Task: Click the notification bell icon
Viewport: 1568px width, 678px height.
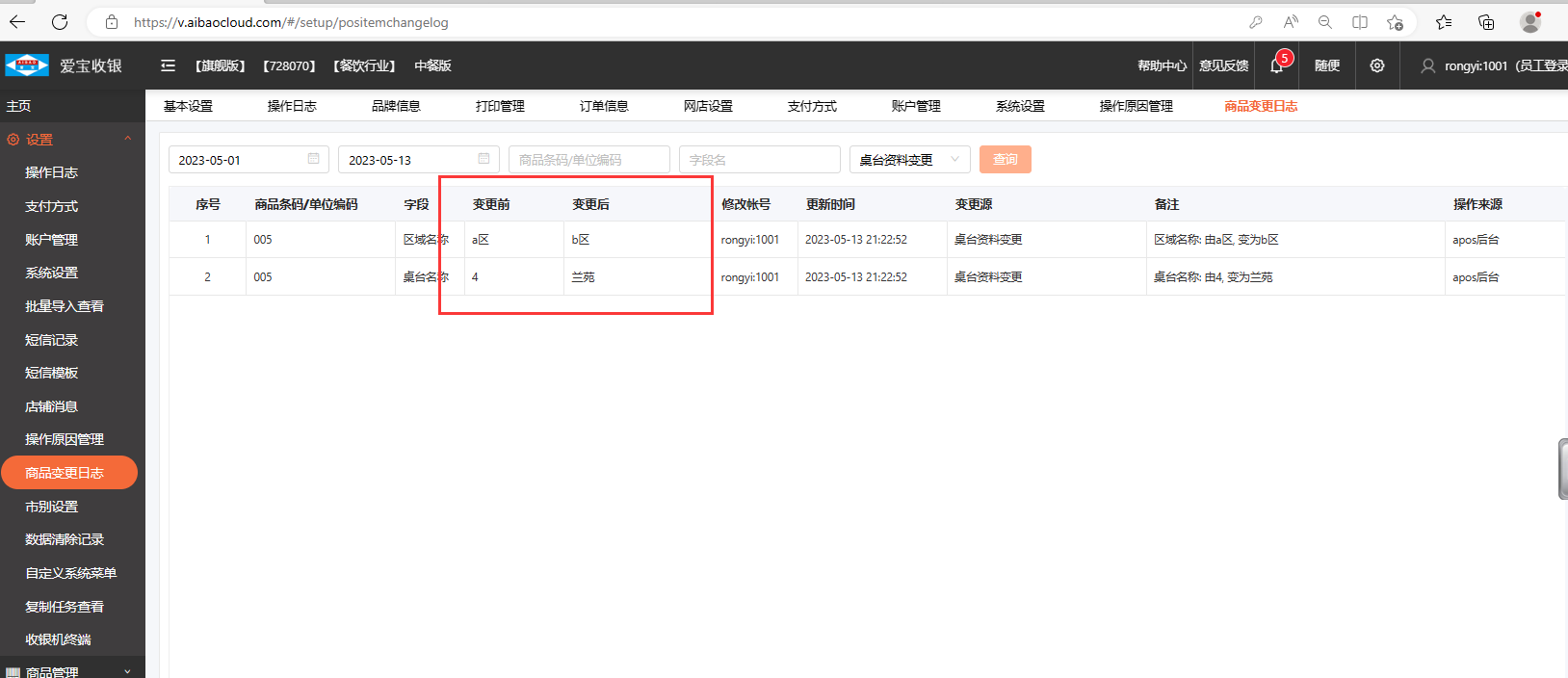Action: tap(1276, 66)
